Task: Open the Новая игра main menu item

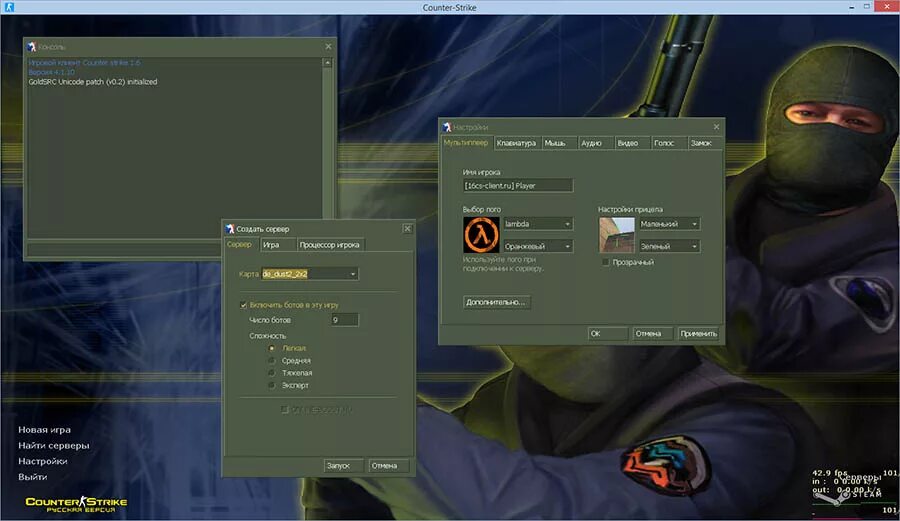Action: pyautogui.click(x=45, y=430)
